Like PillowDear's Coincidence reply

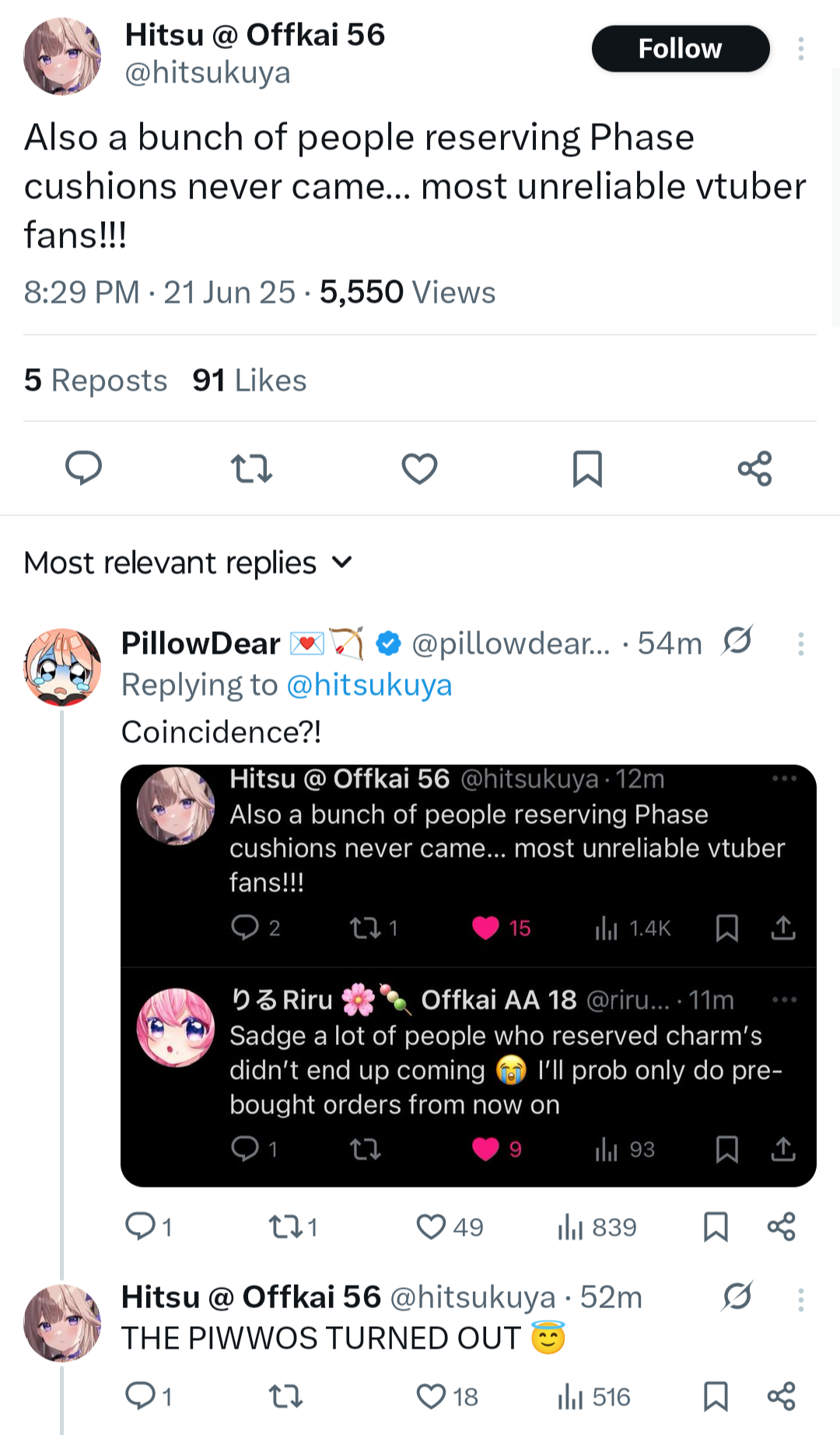449,1227
